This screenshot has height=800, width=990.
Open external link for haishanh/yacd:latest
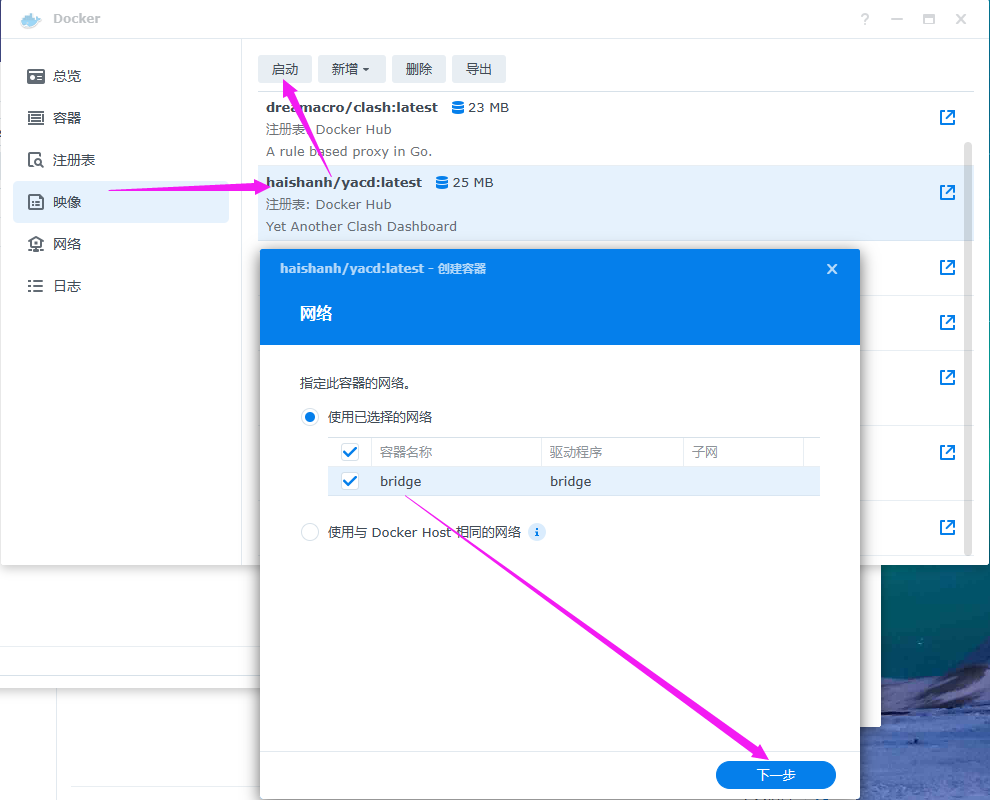pyautogui.click(x=947, y=193)
